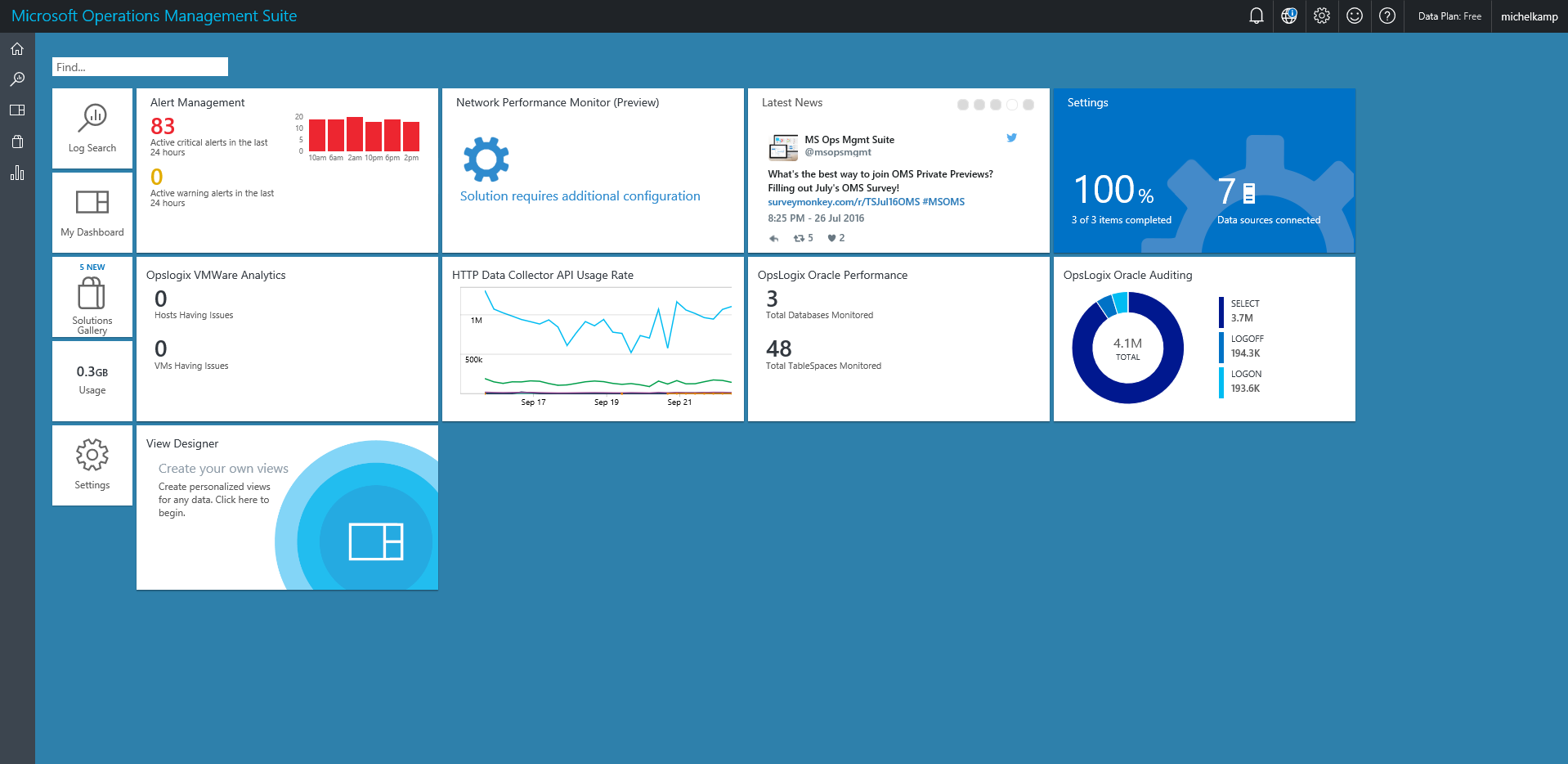Viewport: 1568px width, 764px height.
Task: Open the bar chart usage icon in left sidebar
Action: click(17, 173)
